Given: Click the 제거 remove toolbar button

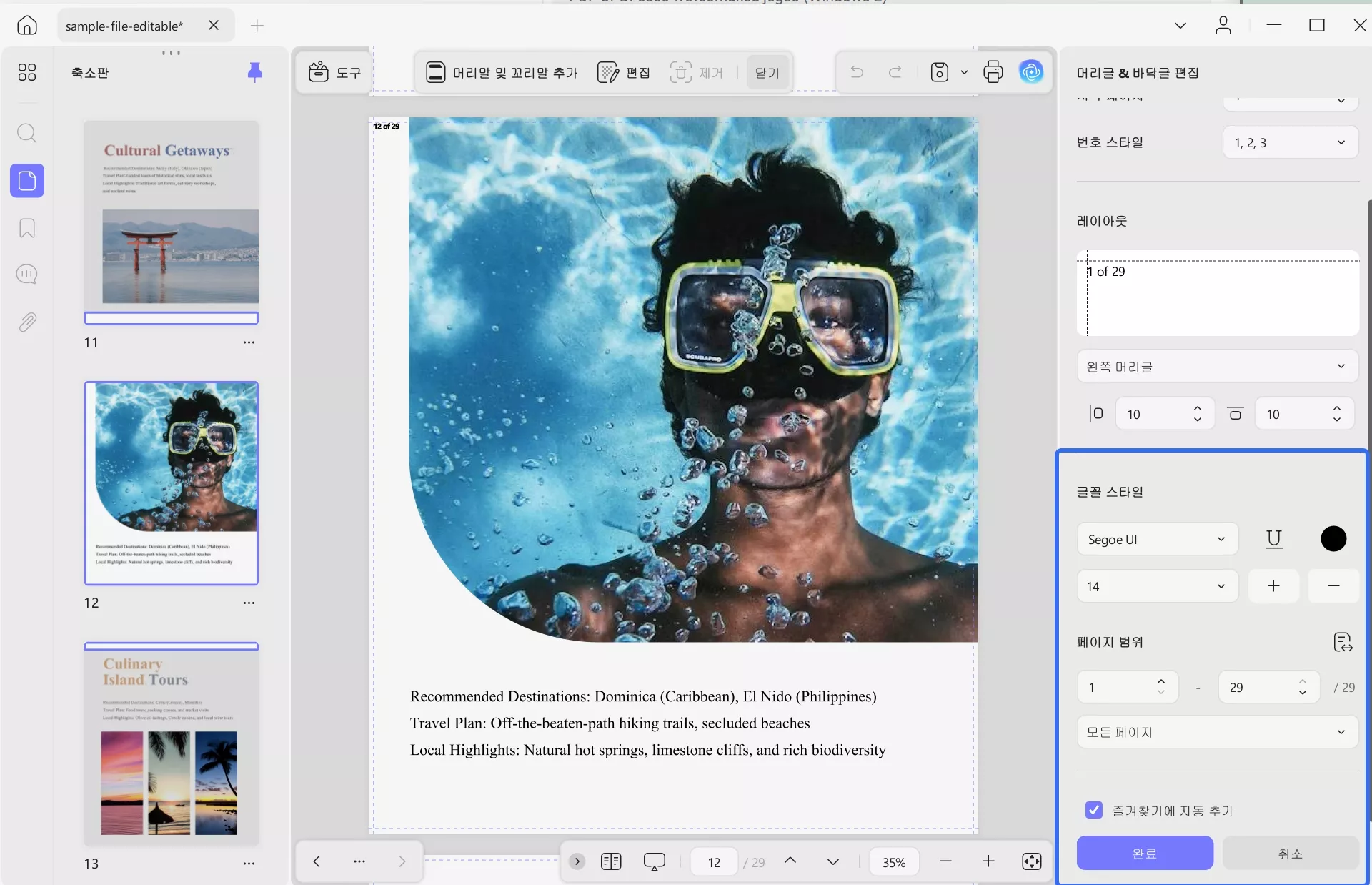Looking at the screenshot, I should (697, 72).
